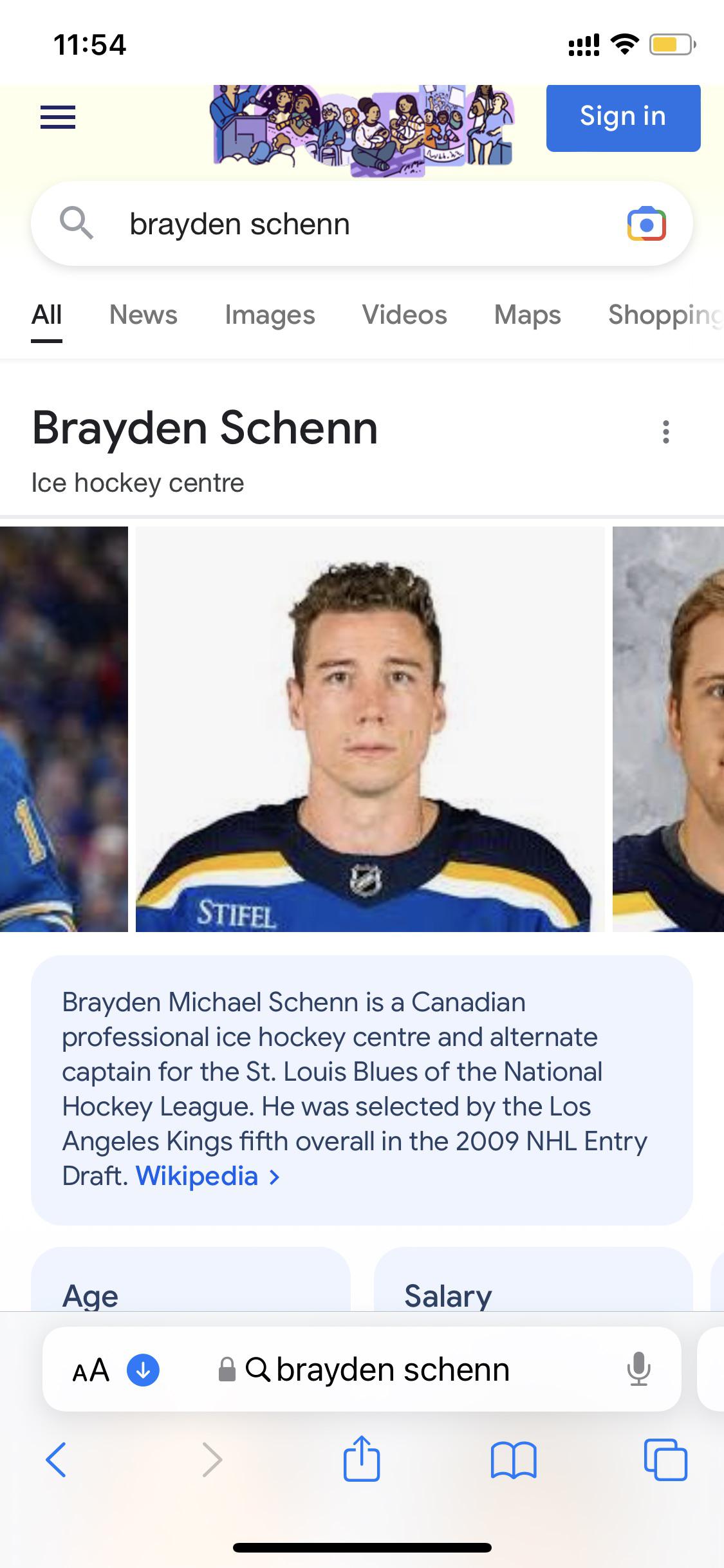Open the hamburger menu

pos(58,117)
